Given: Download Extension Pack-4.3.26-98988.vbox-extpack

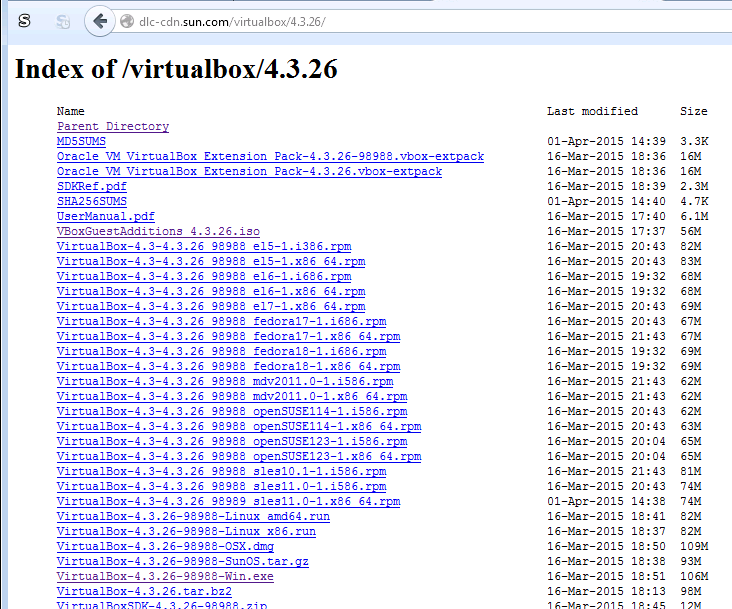Looking at the screenshot, I should coord(270,156).
